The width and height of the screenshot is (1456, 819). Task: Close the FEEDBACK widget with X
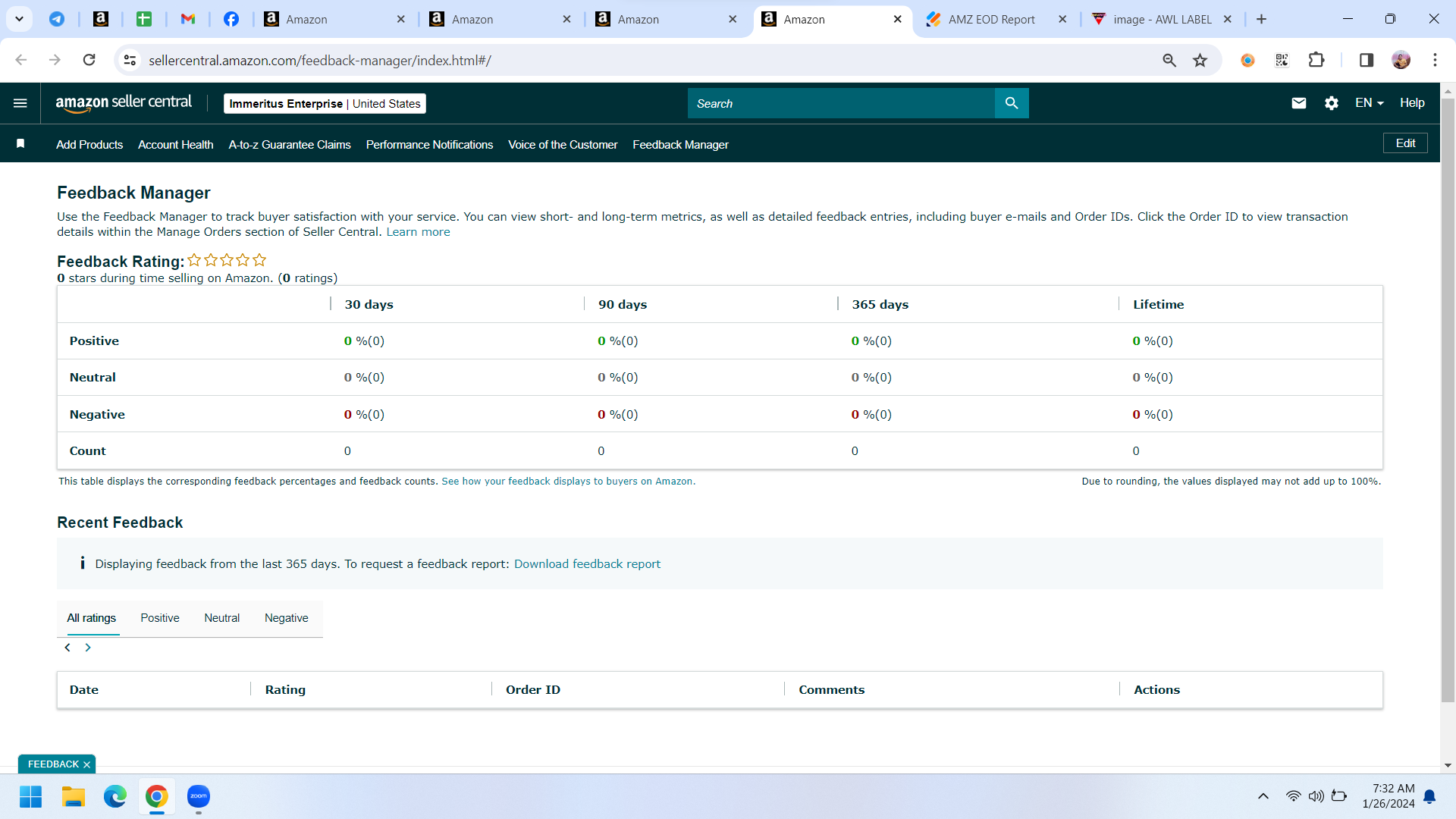pyautogui.click(x=86, y=764)
